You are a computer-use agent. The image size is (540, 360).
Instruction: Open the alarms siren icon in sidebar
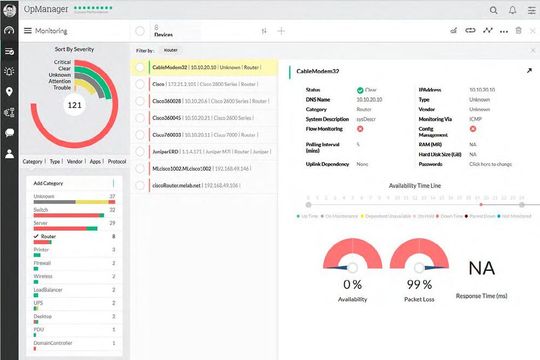point(9,71)
